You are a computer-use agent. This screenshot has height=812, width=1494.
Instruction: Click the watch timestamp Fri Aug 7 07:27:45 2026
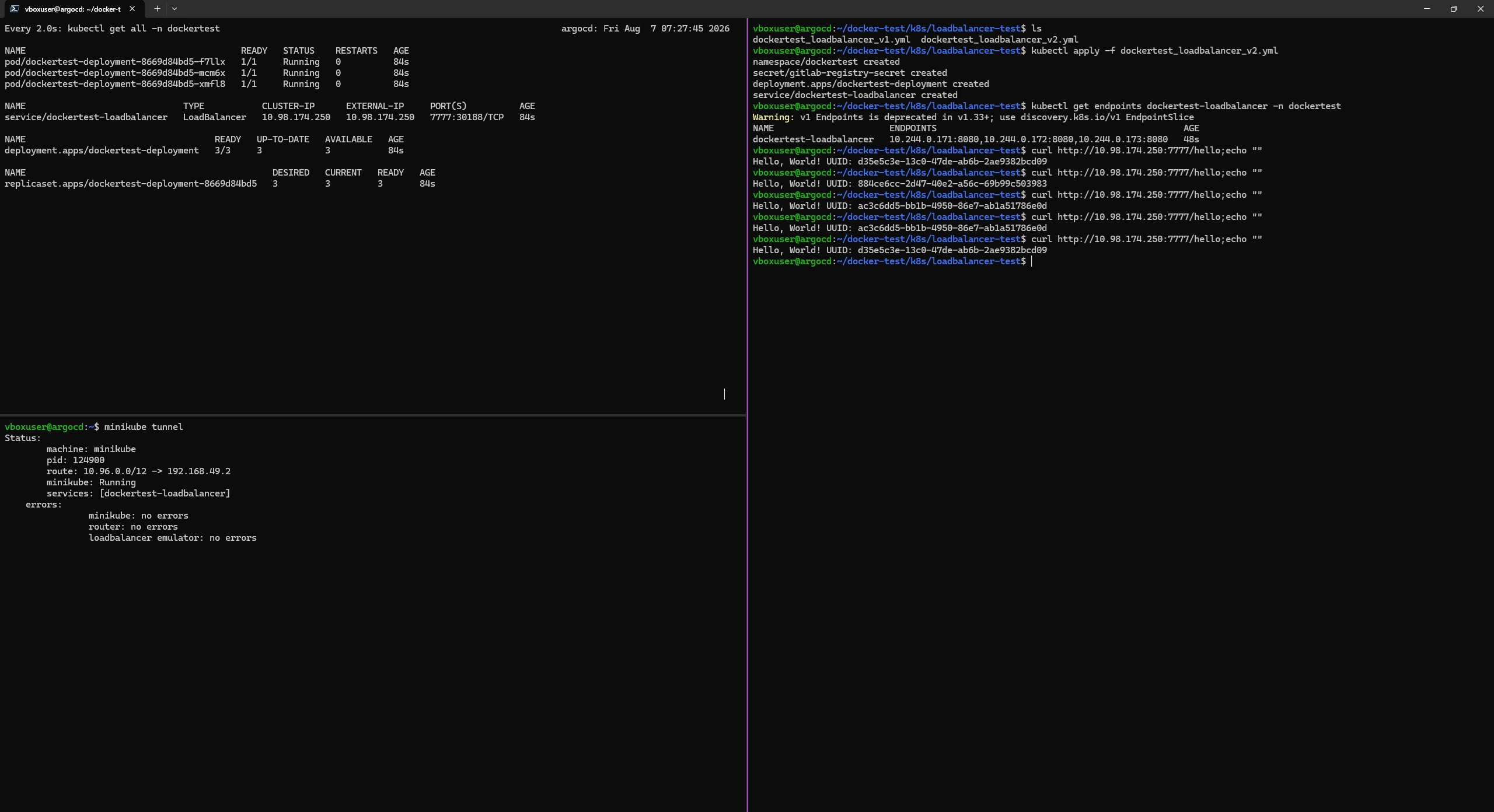666,29
